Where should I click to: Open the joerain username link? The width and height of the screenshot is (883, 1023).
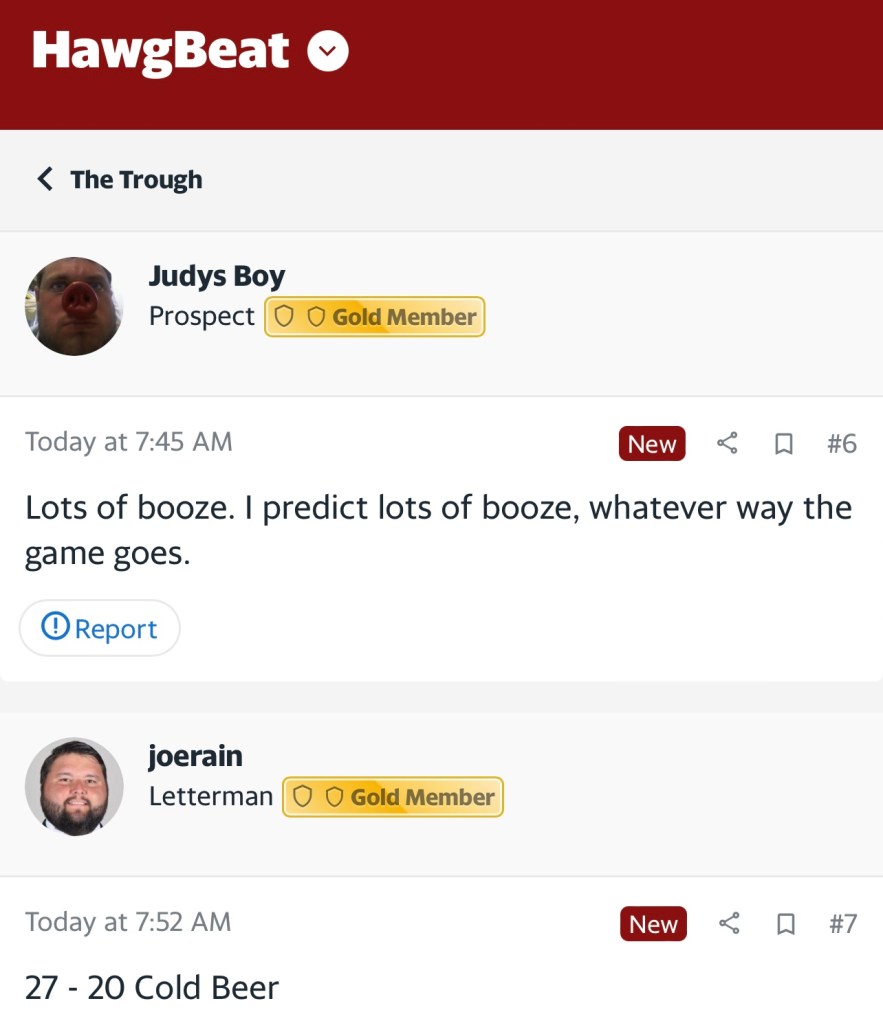(x=195, y=756)
